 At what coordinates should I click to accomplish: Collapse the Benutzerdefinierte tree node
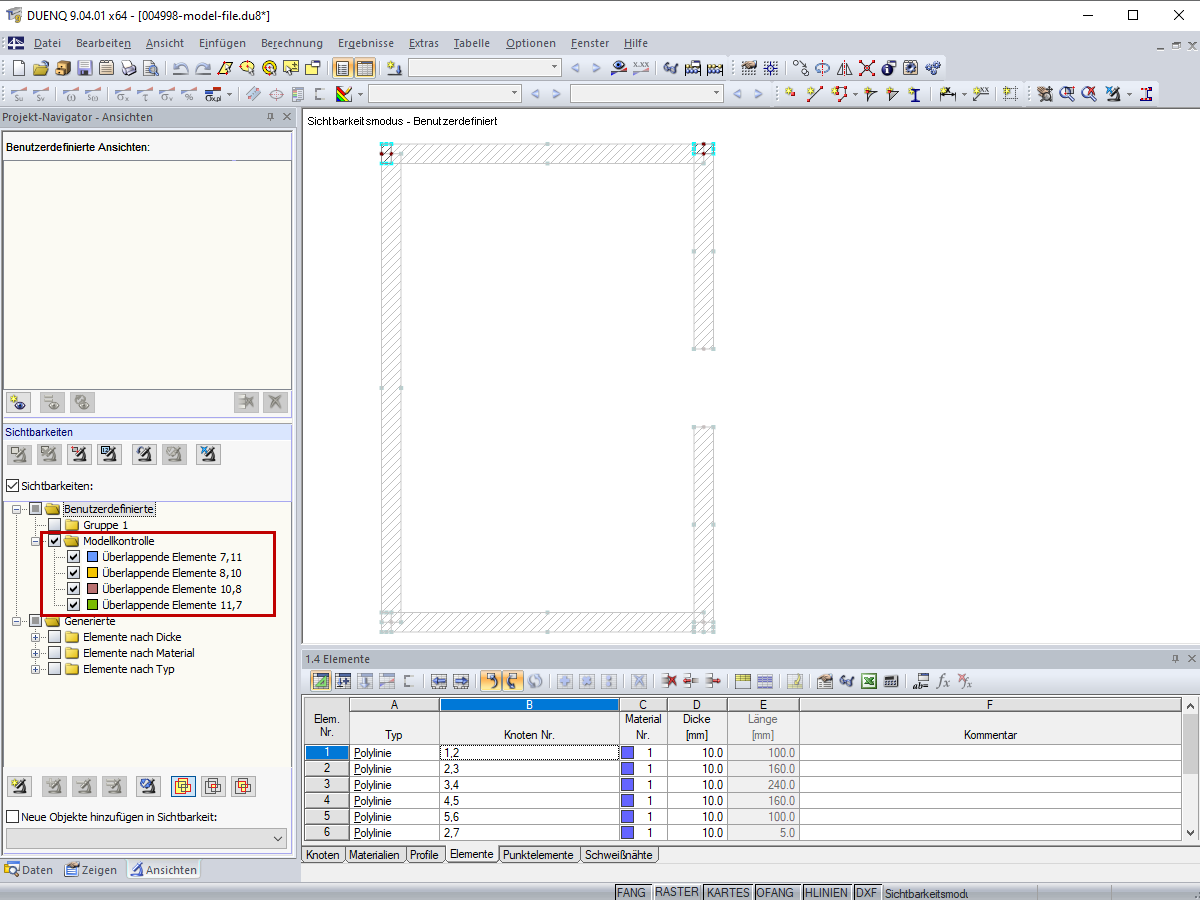coord(18,509)
